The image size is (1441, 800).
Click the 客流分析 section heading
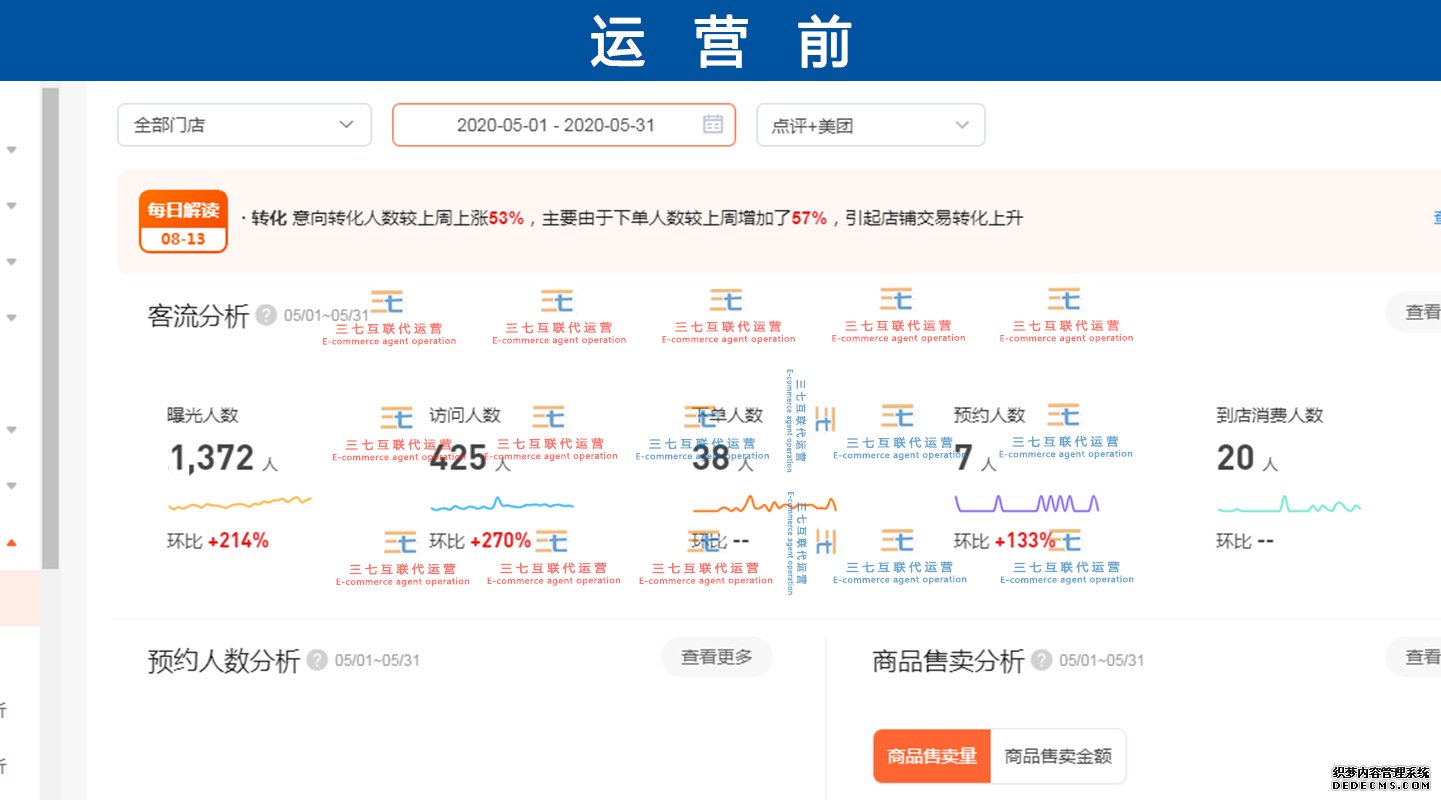point(198,316)
